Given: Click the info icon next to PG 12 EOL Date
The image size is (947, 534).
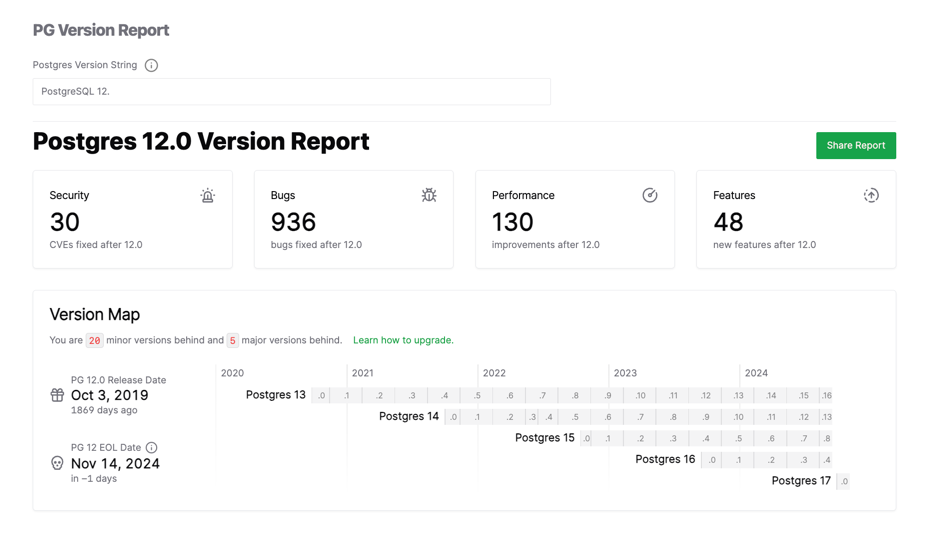Looking at the screenshot, I should pos(152,448).
